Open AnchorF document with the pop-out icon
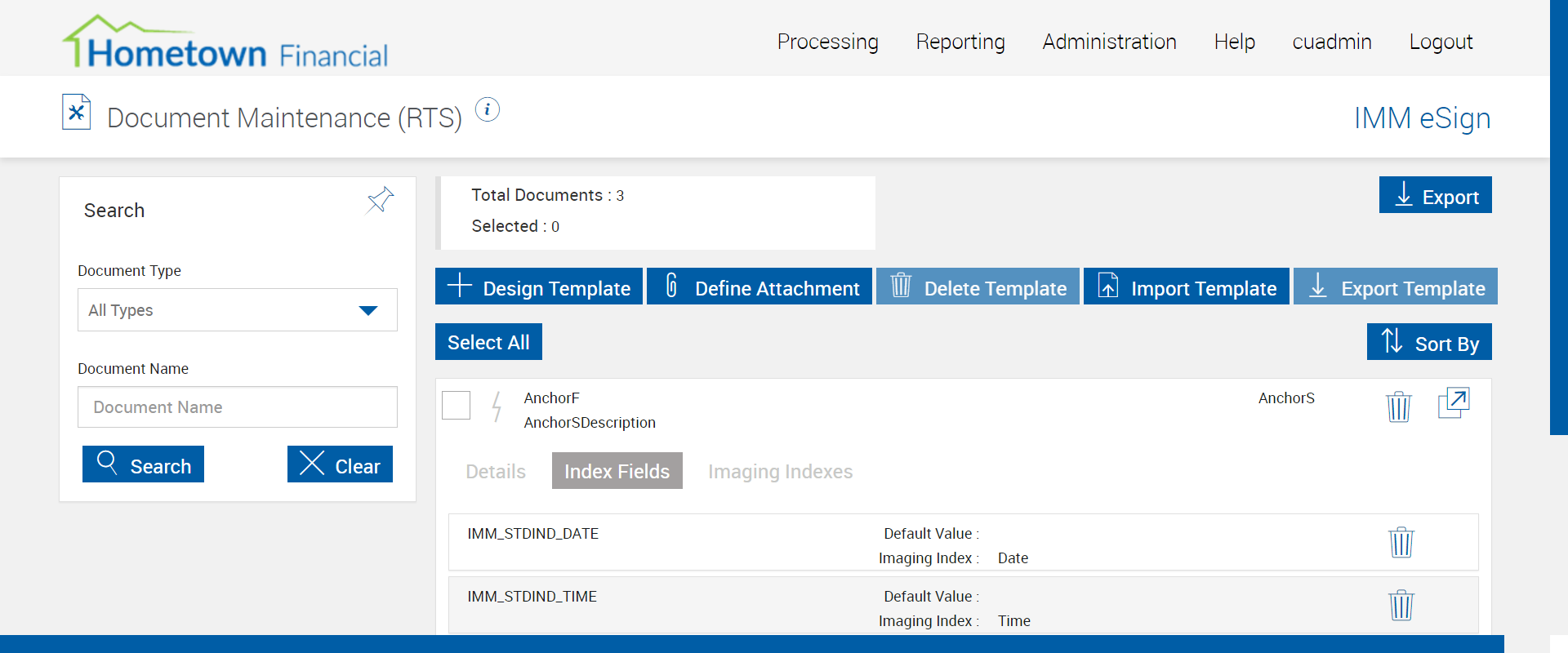Image resolution: width=1568 pixels, height=653 pixels. tap(1453, 403)
